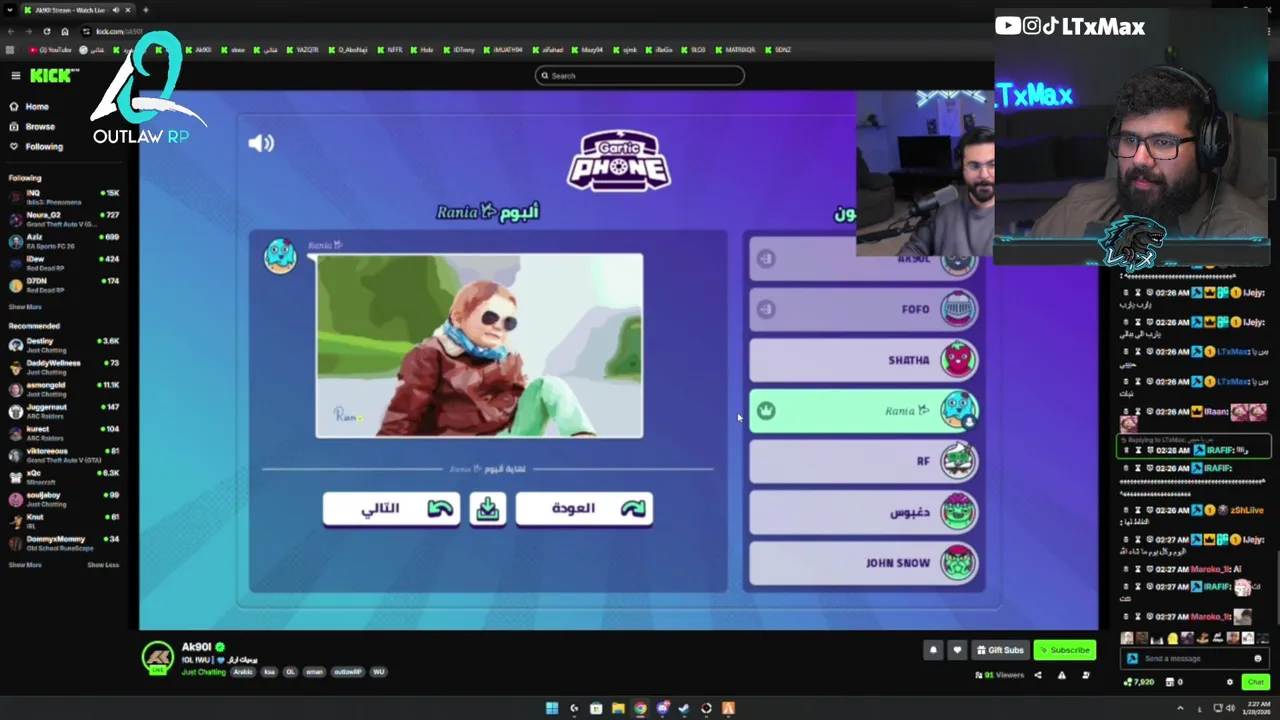This screenshot has height=720, width=1280.
Task: Open D7DN channel in sidebar
Action: pos(64,284)
